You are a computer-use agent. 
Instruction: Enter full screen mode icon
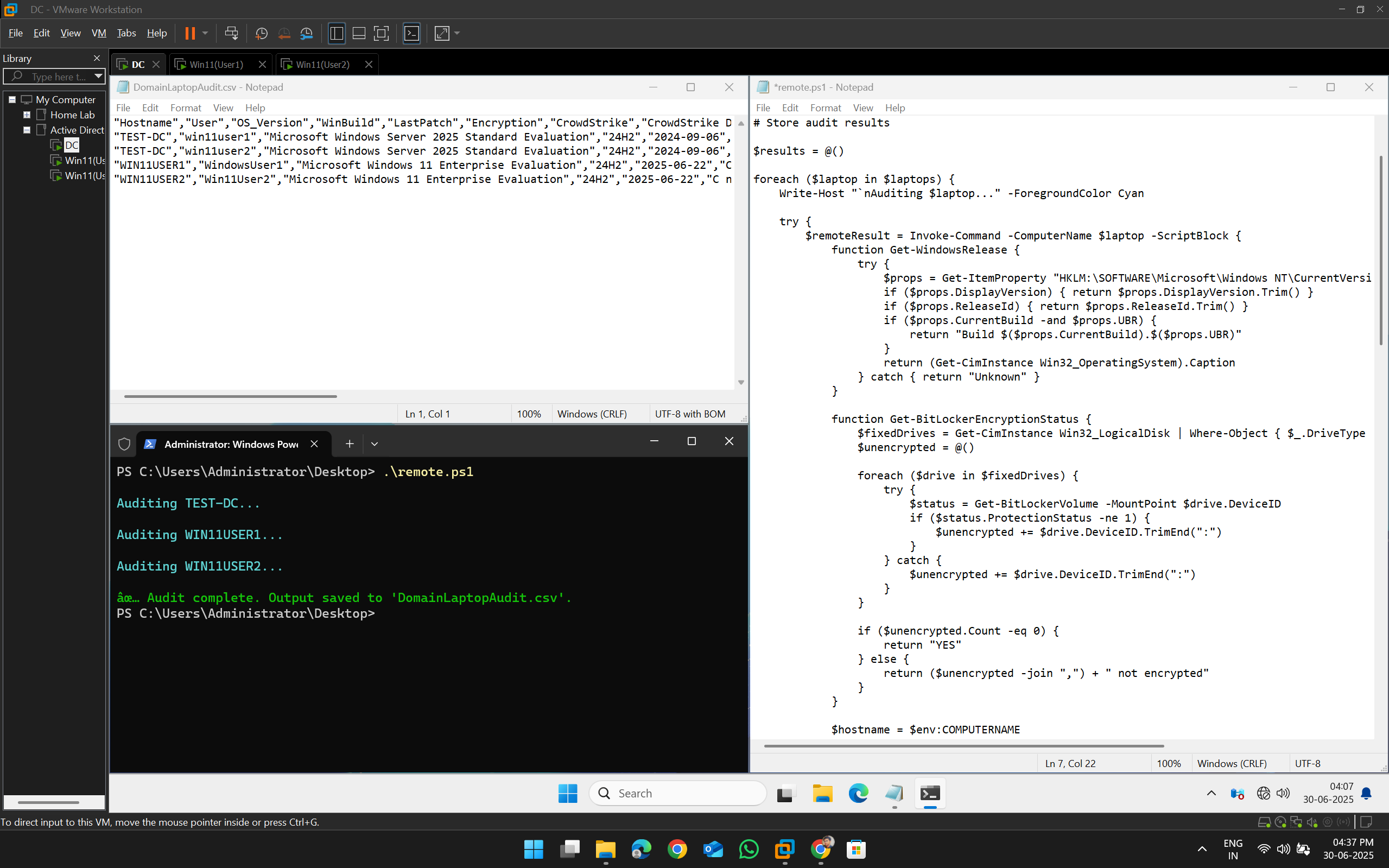(381, 33)
